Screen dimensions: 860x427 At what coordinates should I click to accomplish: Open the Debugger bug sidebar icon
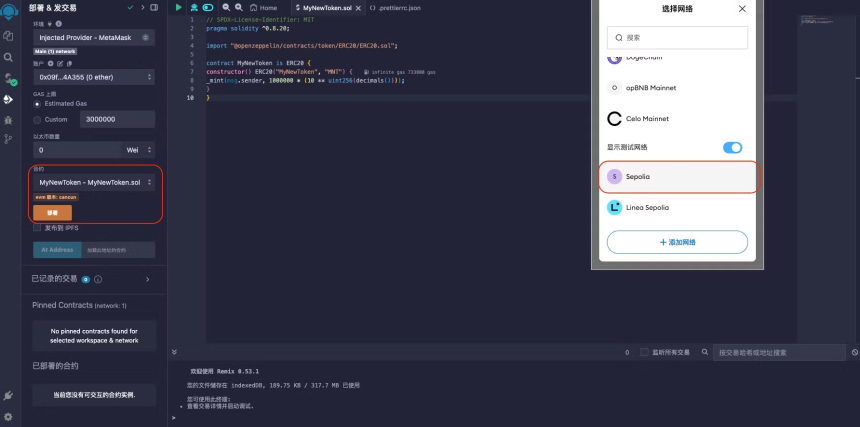(x=8, y=119)
